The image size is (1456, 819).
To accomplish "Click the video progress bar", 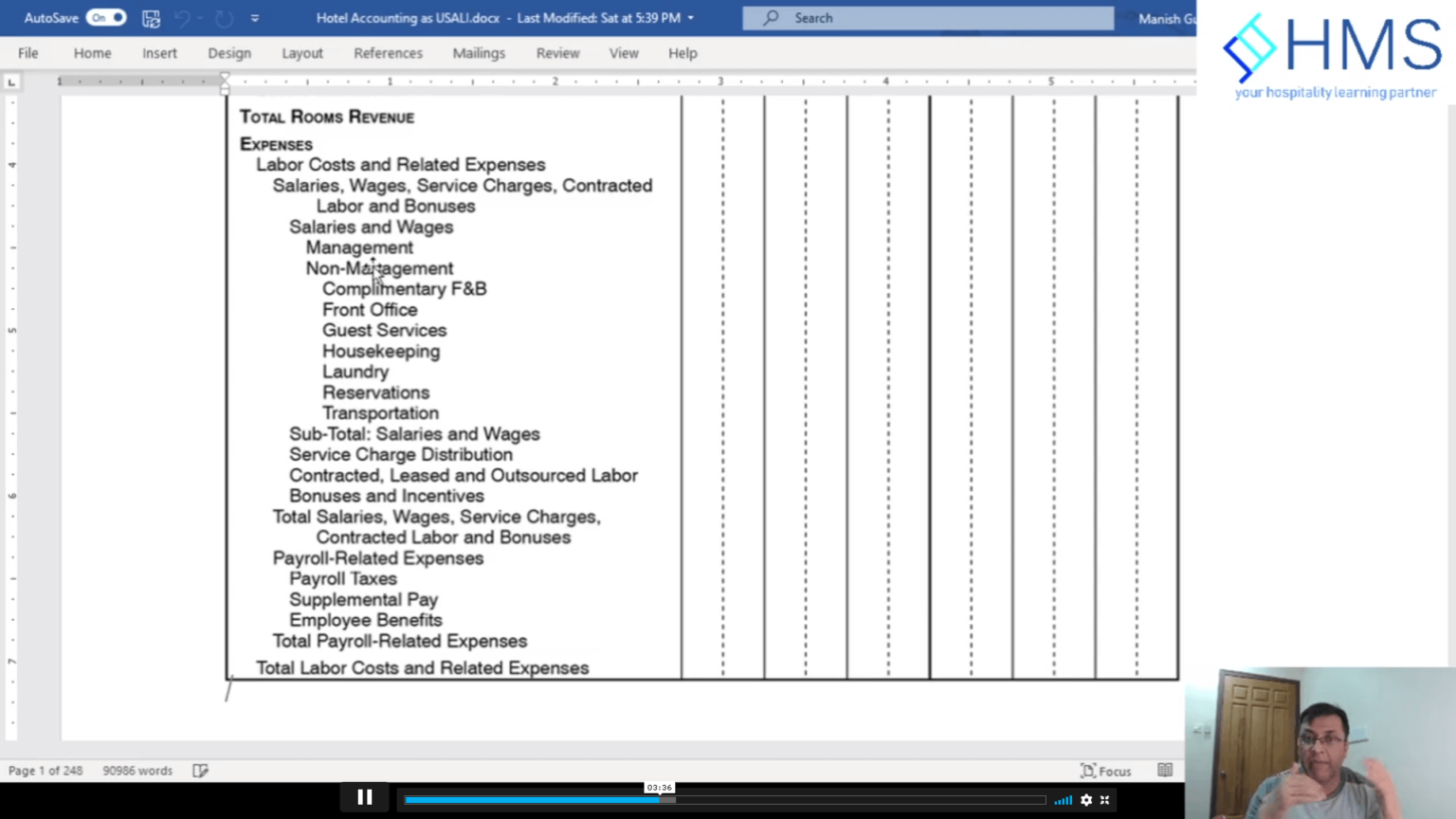I will pyautogui.click(x=724, y=800).
